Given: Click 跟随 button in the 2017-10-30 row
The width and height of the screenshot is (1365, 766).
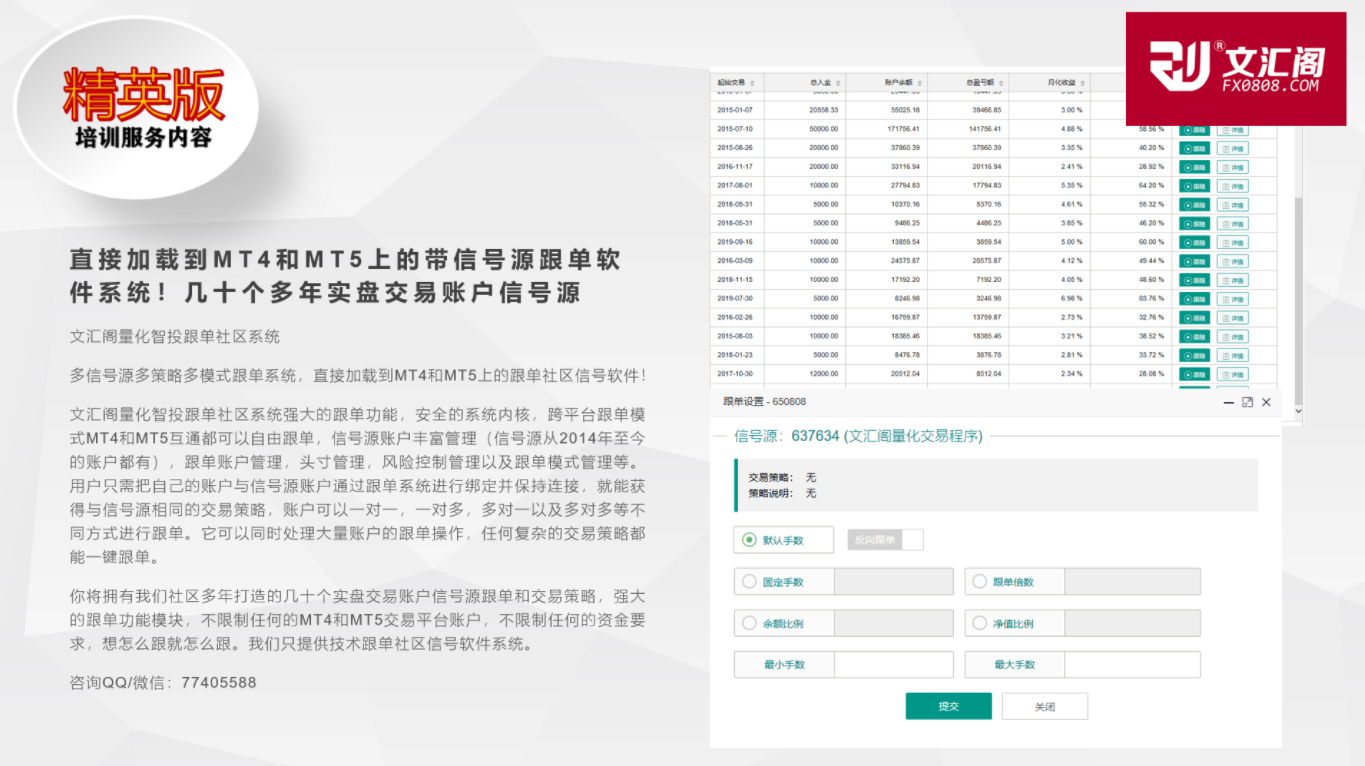Looking at the screenshot, I should [x=1194, y=374].
